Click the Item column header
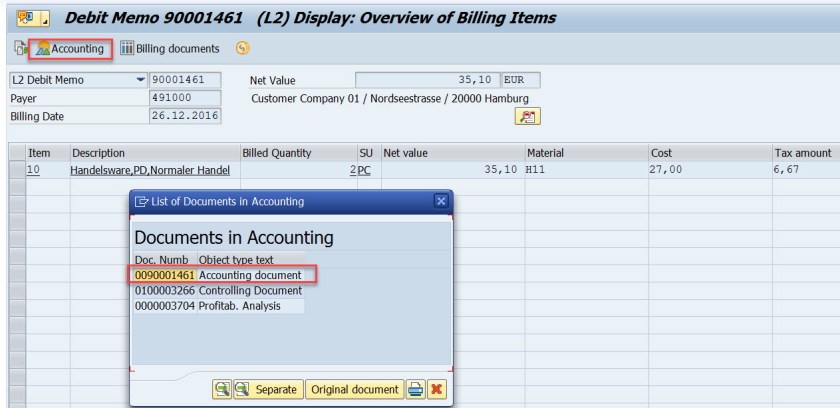Image resolution: width=840 pixels, height=408 pixels. click(x=48, y=153)
